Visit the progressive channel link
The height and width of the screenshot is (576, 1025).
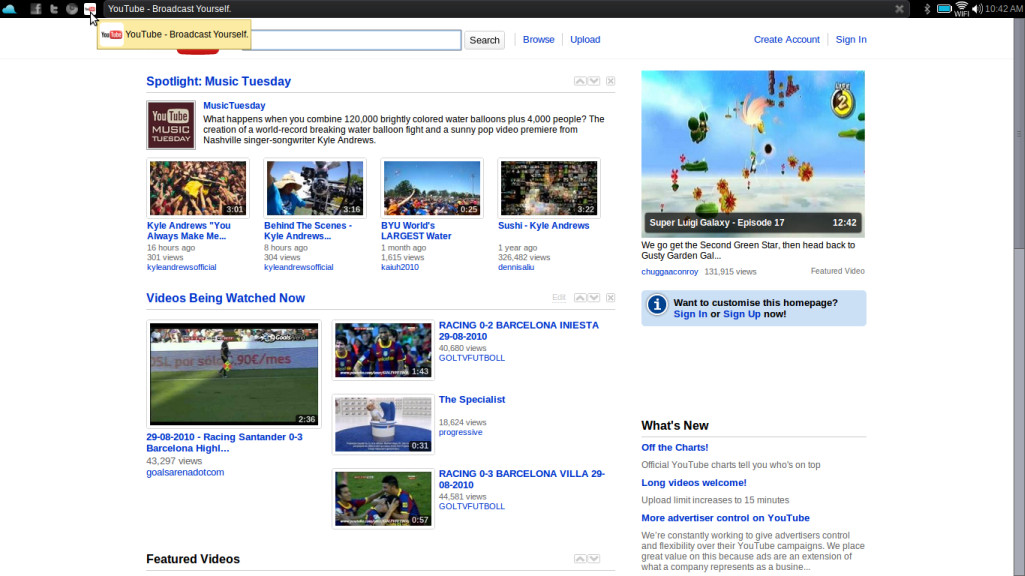click(x=461, y=432)
